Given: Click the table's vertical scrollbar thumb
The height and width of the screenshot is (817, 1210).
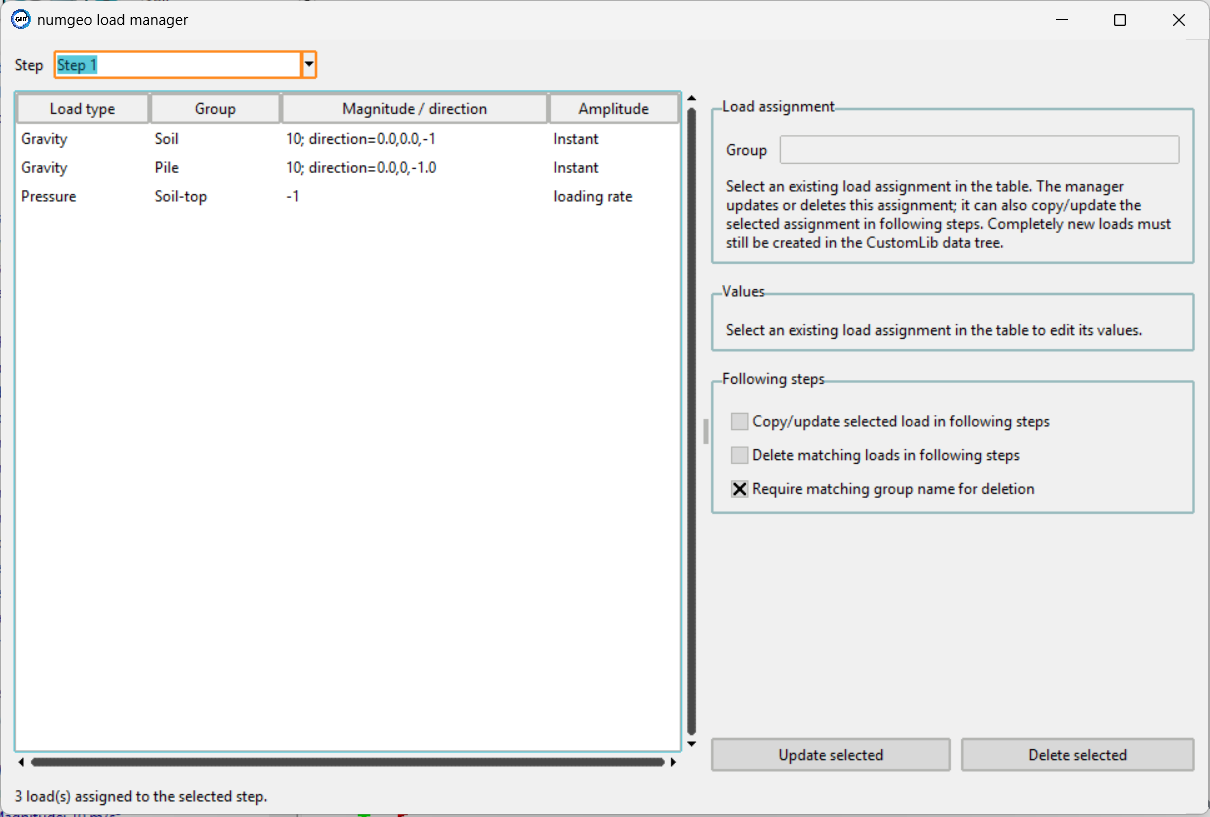Looking at the screenshot, I should click(691, 421).
